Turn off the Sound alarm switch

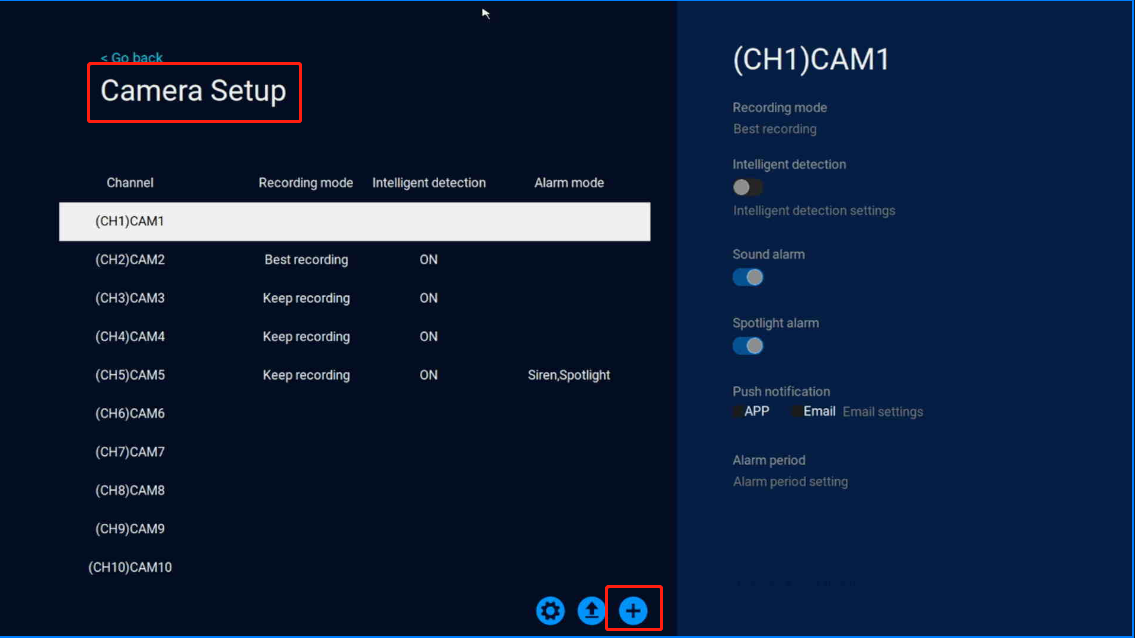click(x=747, y=277)
